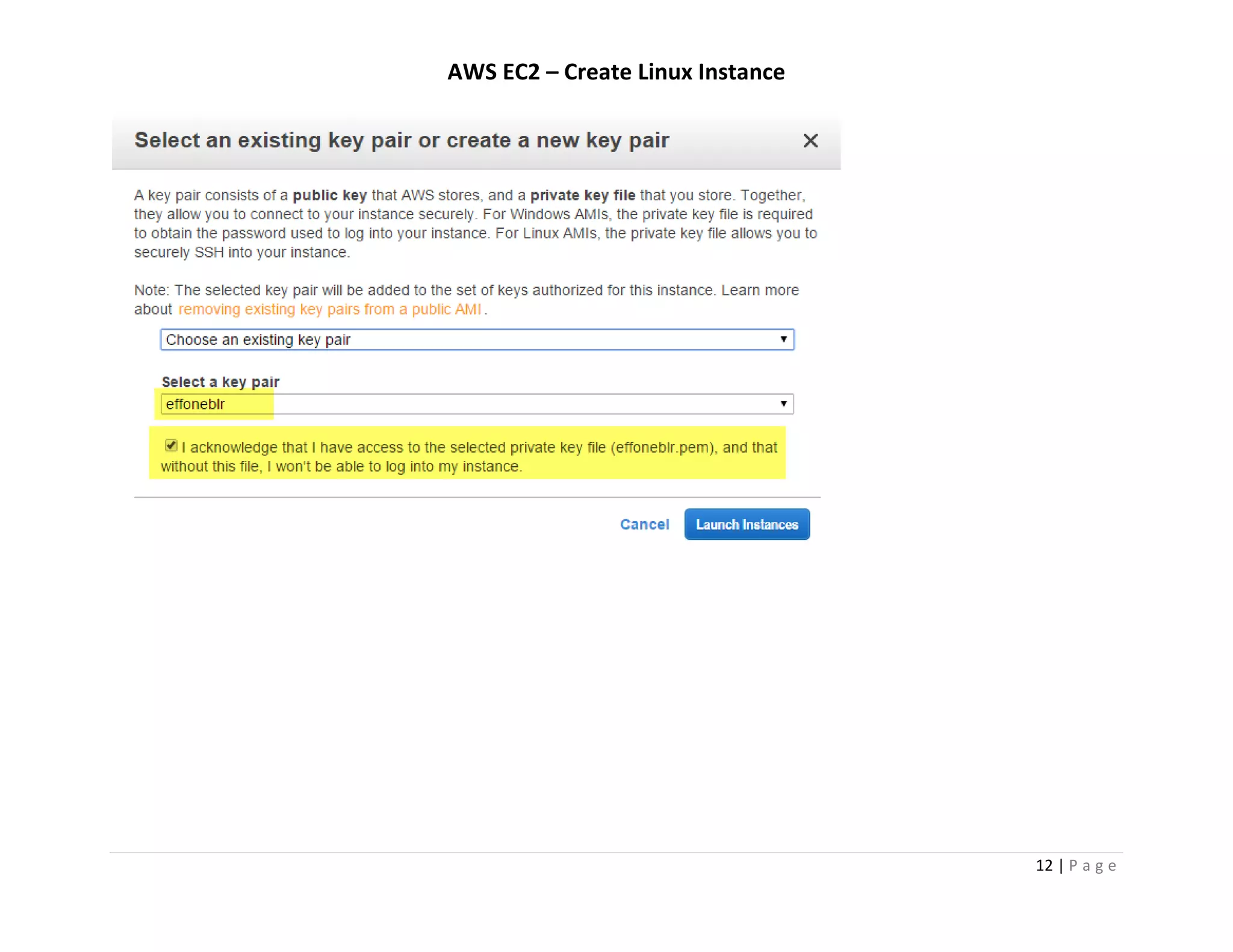Click the page number '12 | Page'
The width and height of the screenshot is (1233, 952).
(1076, 865)
